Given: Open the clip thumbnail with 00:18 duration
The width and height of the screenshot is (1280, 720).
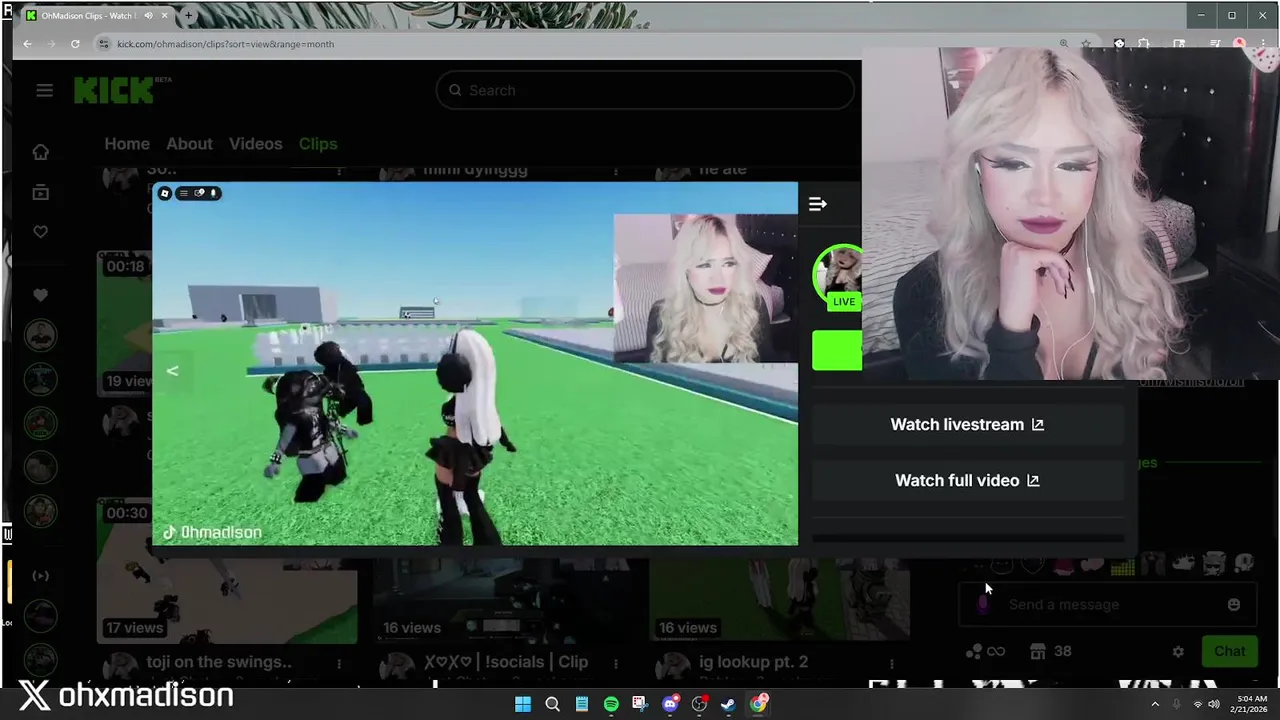Looking at the screenshot, I should point(125,323).
